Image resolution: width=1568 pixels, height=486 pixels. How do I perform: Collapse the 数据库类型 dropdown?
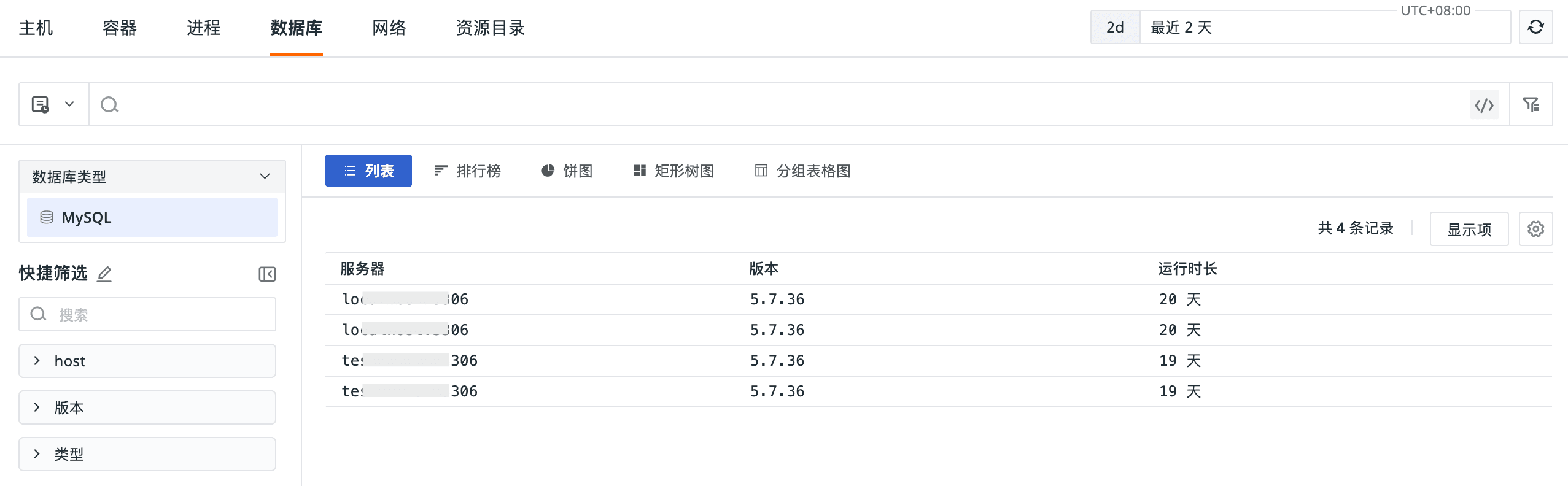(265, 177)
